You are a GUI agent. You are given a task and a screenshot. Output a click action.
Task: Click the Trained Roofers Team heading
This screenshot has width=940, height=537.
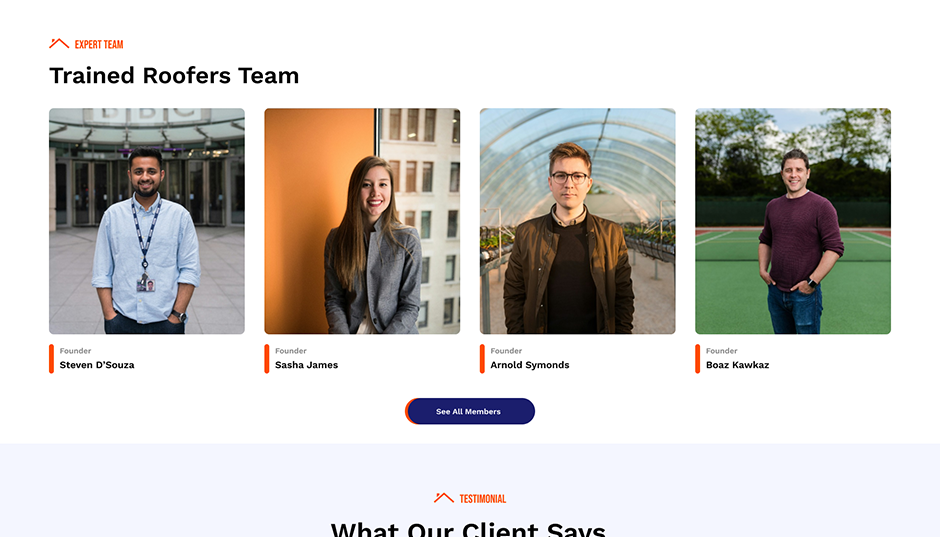pyautogui.click(x=174, y=76)
